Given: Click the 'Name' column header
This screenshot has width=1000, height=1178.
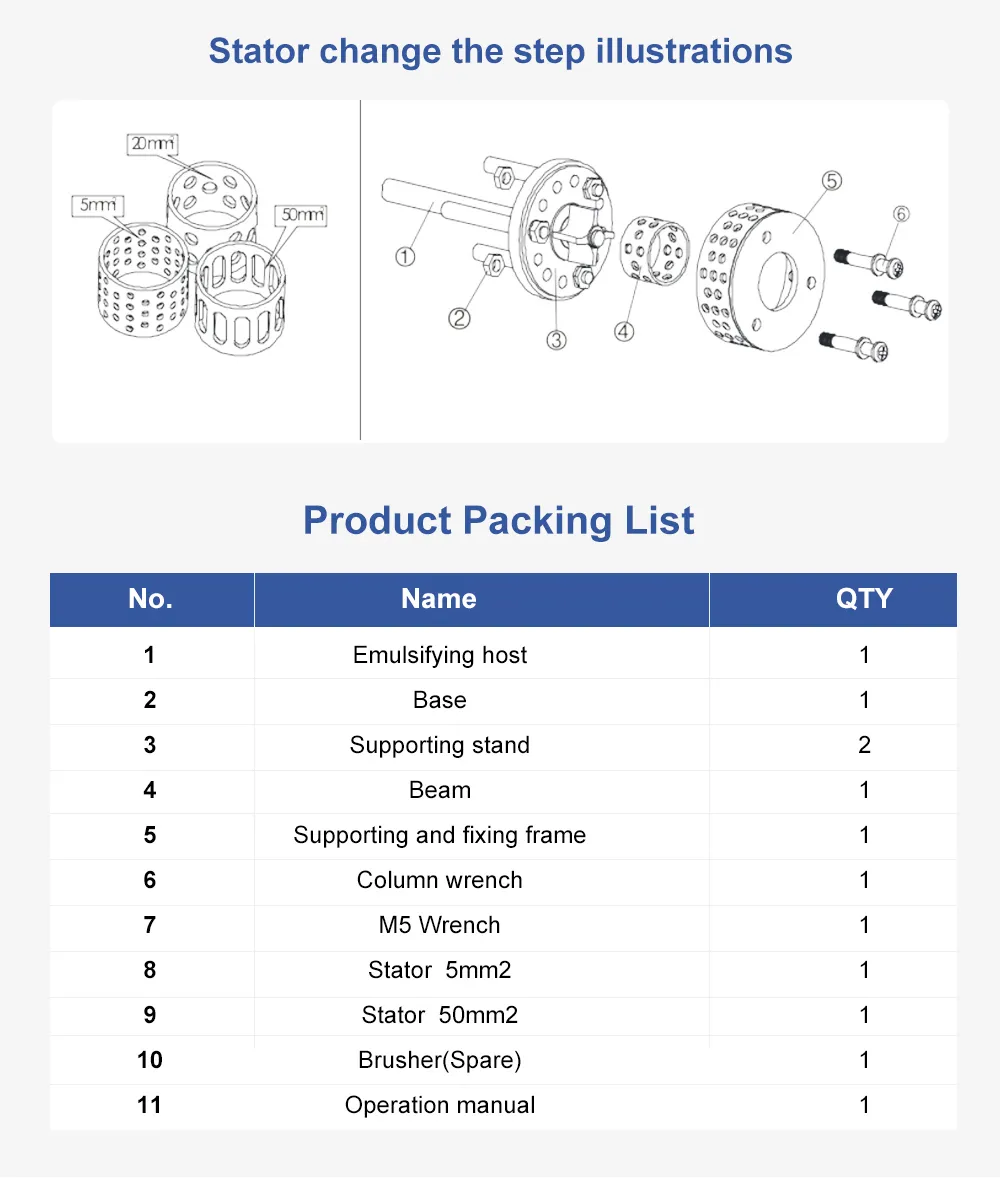Looking at the screenshot, I should 439,599.
